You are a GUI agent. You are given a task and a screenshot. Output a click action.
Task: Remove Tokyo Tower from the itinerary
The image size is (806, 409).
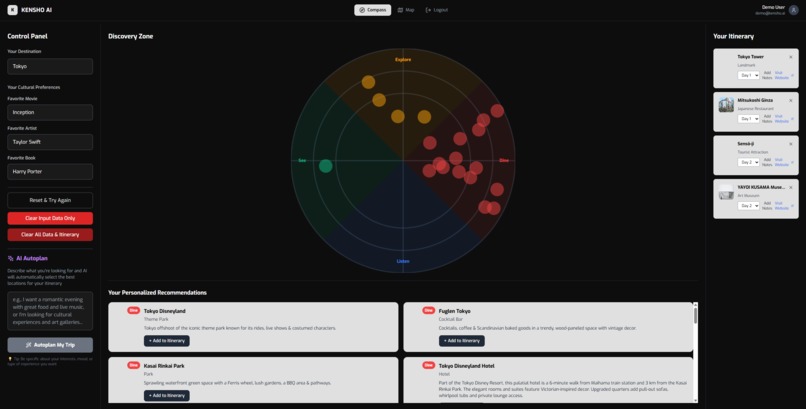[x=791, y=57]
